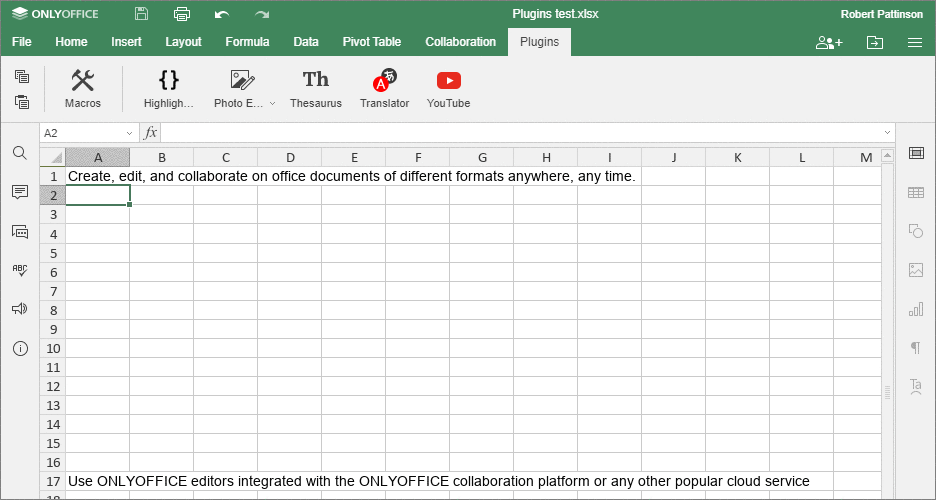Toggle spell checking in sidebar
Screen dimensions: 936x500
pyautogui.click(x=20, y=270)
